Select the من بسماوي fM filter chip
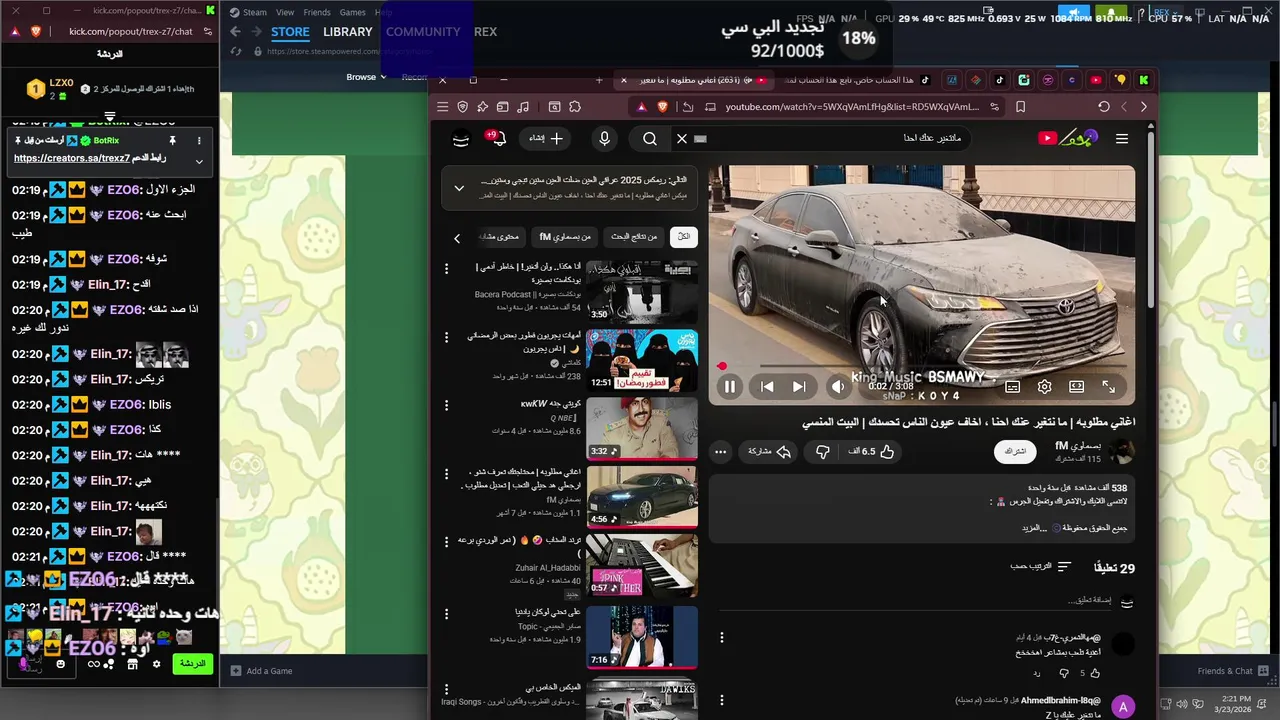This screenshot has width=1280, height=720. [566, 237]
